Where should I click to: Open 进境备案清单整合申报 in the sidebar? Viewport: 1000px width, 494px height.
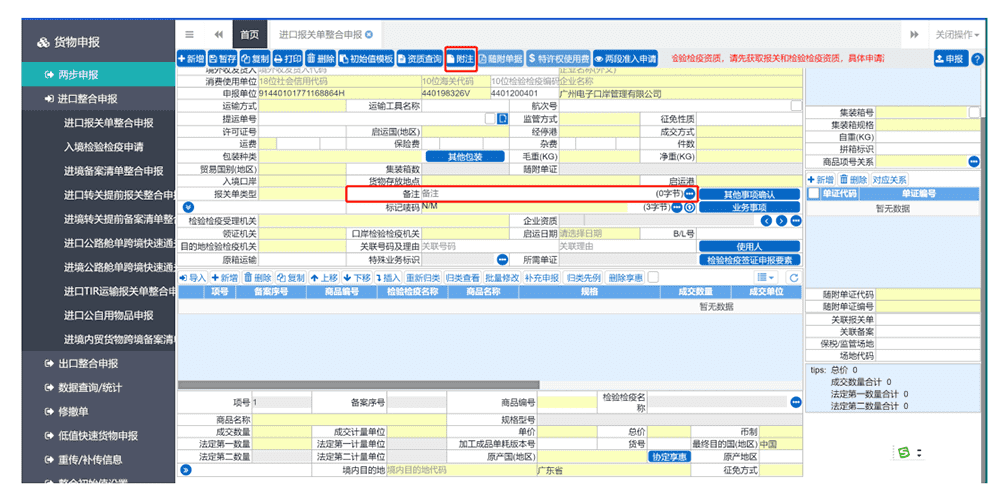click(114, 171)
